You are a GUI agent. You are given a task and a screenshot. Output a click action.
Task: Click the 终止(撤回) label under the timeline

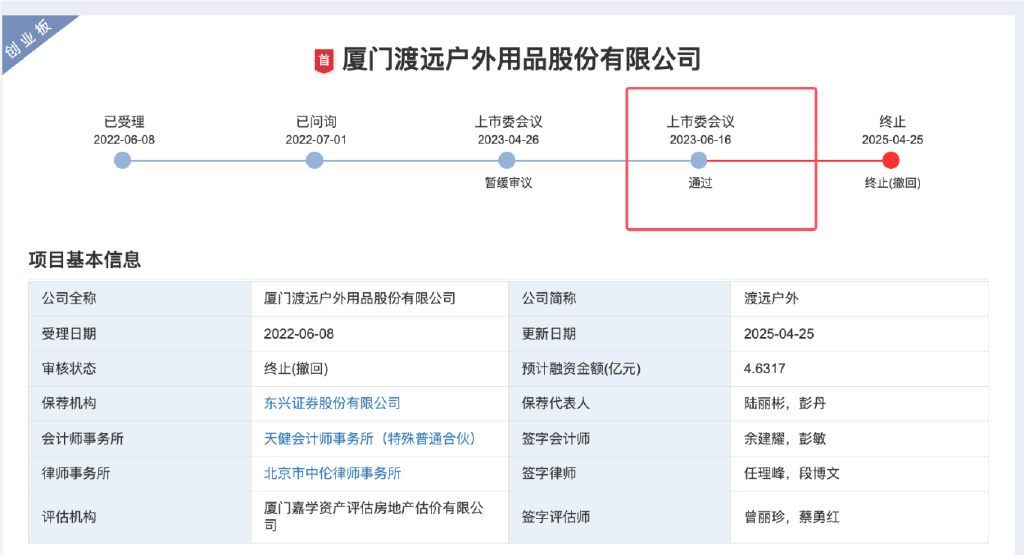892,183
